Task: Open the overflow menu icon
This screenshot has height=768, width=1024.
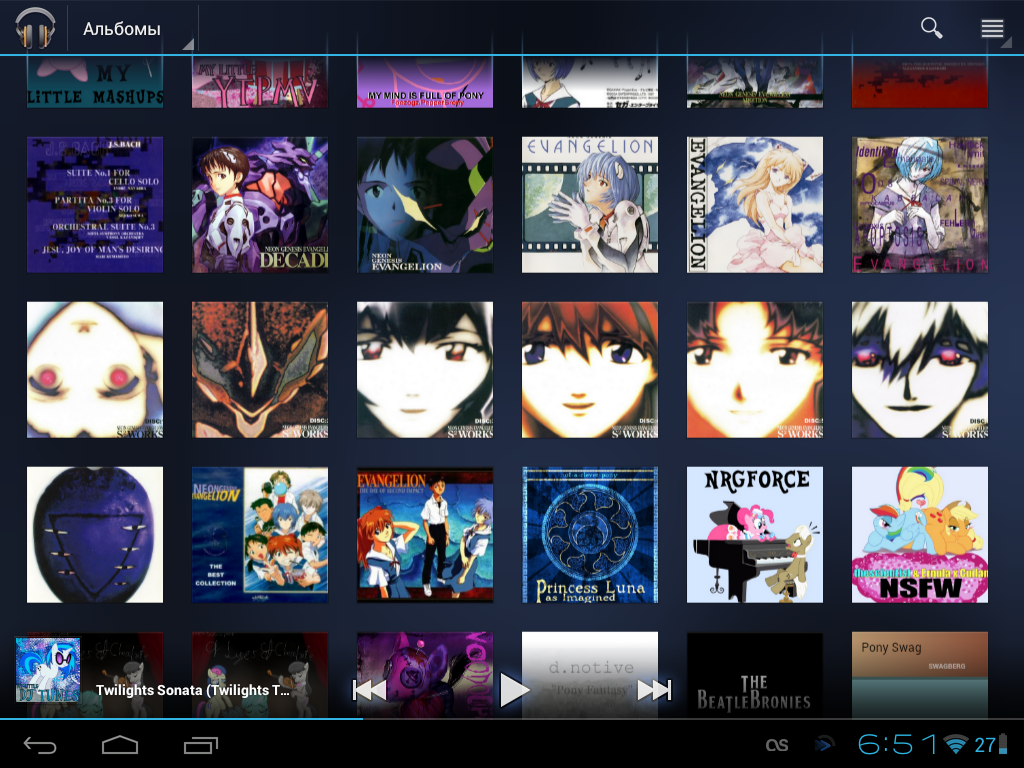Action: click(x=992, y=28)
